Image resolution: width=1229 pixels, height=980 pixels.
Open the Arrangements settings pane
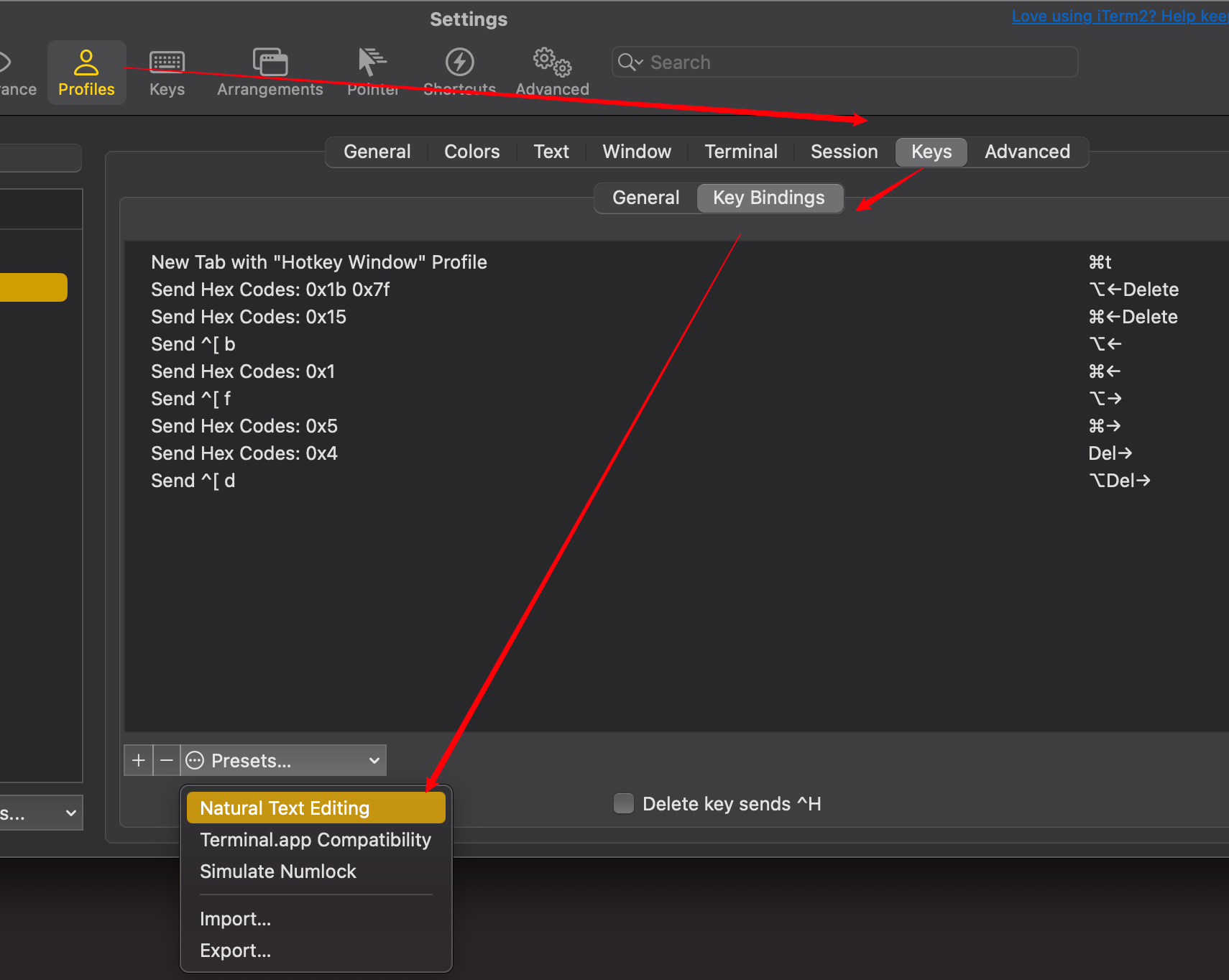[270, 73]
